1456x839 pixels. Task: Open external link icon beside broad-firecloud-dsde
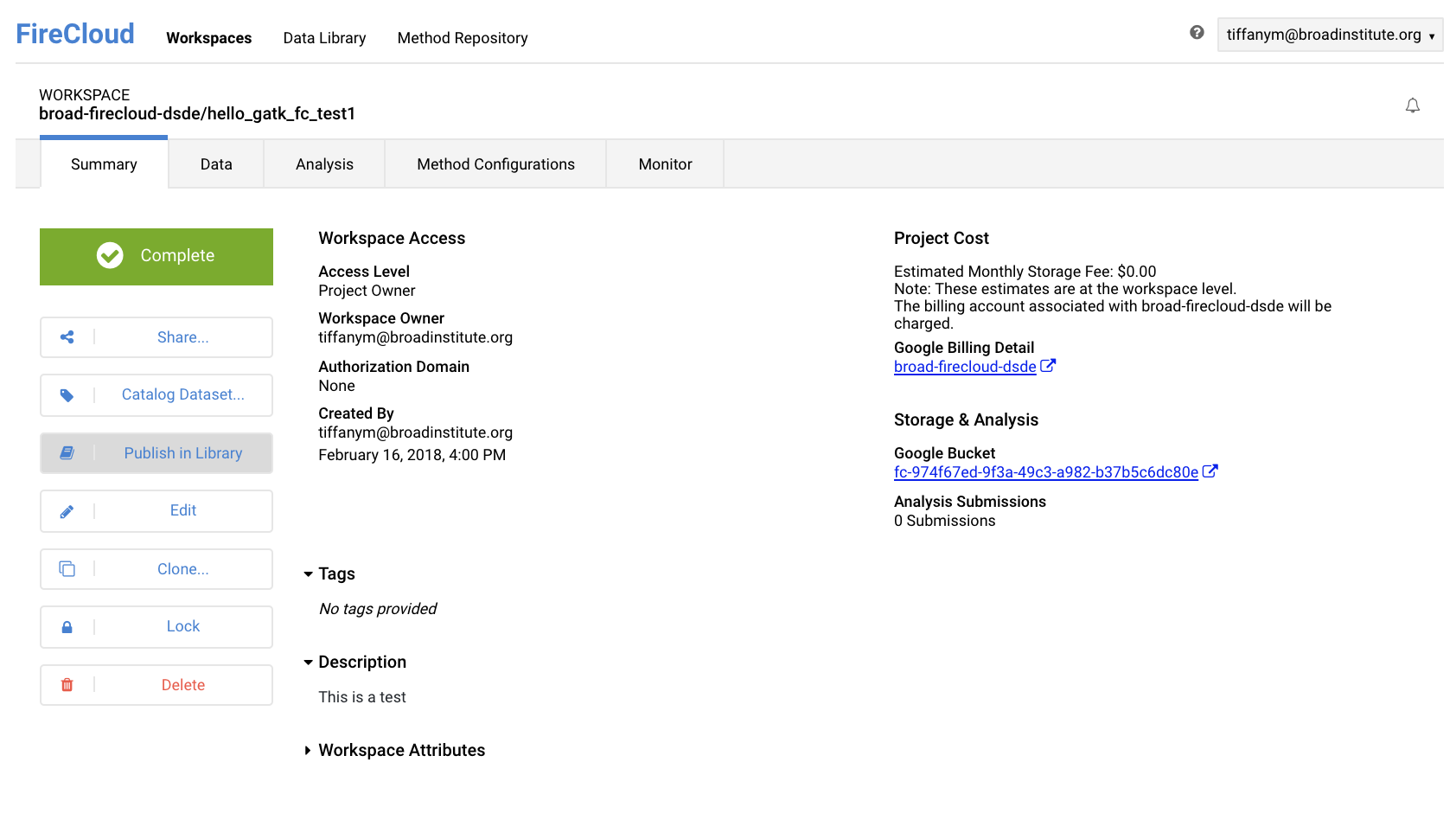[x=1048, y=366]
